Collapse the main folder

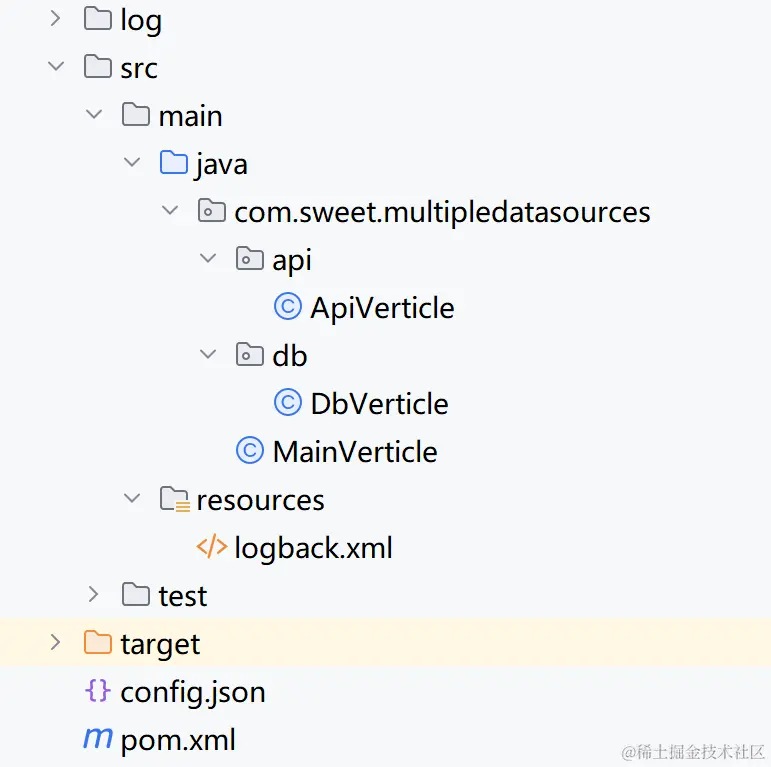pos(94,115)
